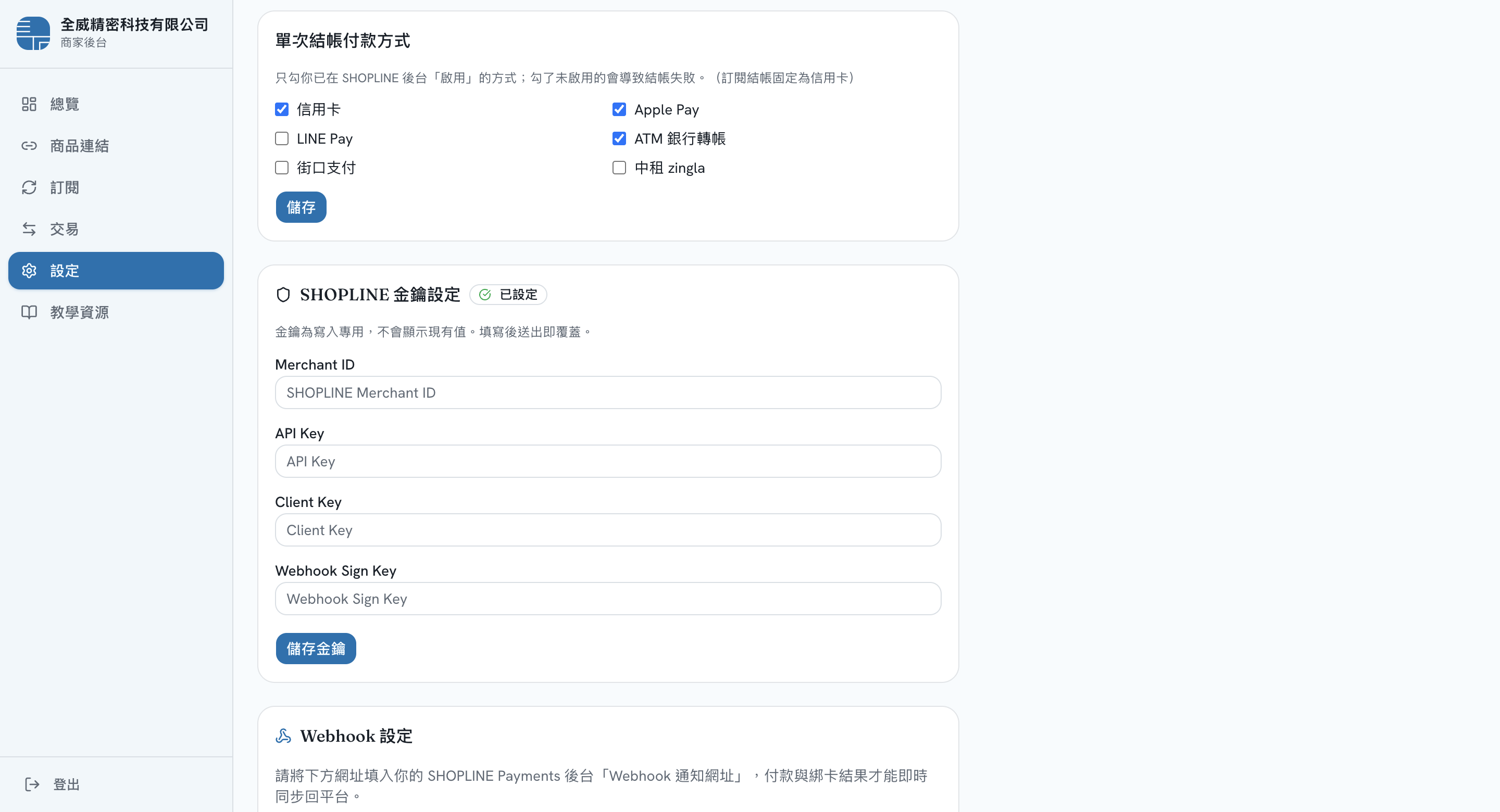
Task: Click the LINE Pay label text
Action: (x=325, y=138)
